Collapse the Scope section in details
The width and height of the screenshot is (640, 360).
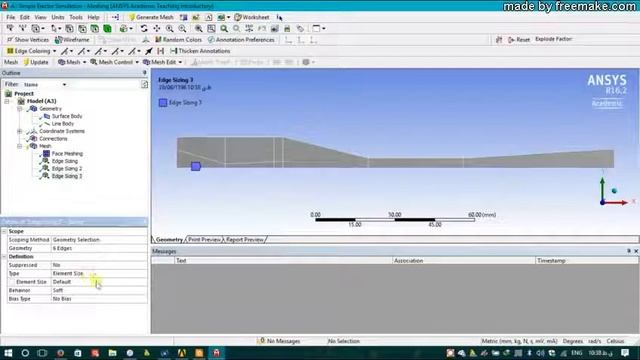4,231
